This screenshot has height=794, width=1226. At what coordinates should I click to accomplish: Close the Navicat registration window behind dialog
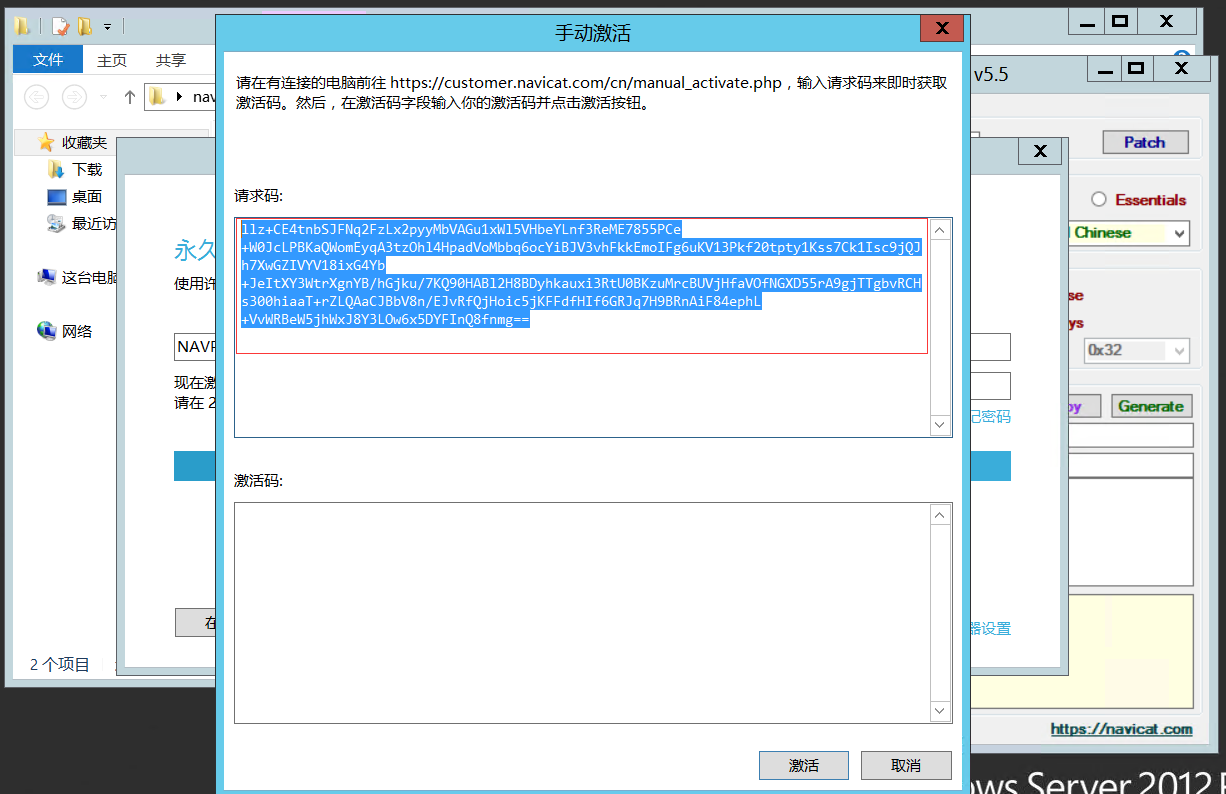click(x=1040, y=152)
